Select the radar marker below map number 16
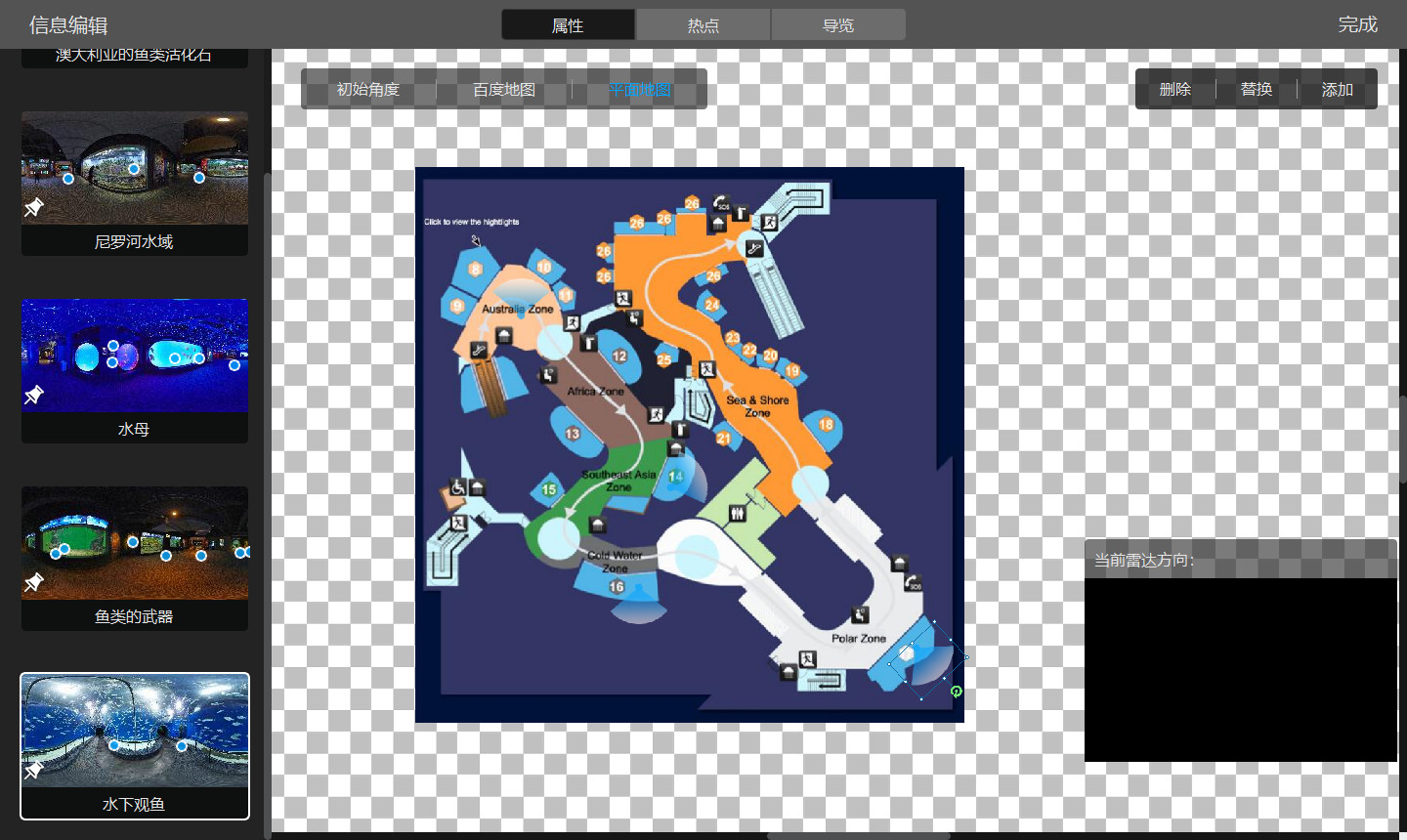The height and width of the screenshot is (840, 1407). [x=639, y=606]
